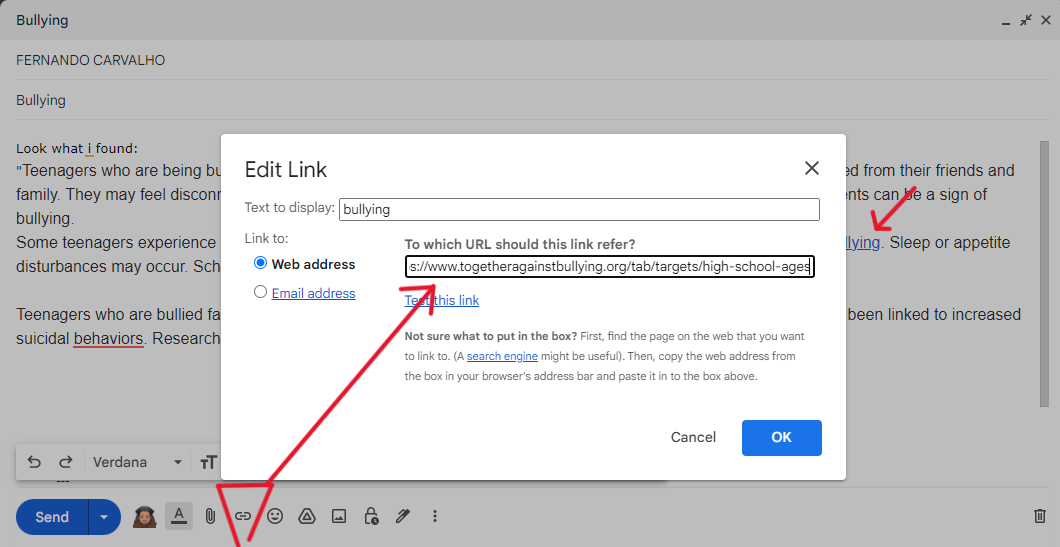Click OK in the Edit Link dialog
The image size is (1060, 547).
coord(781,437)
